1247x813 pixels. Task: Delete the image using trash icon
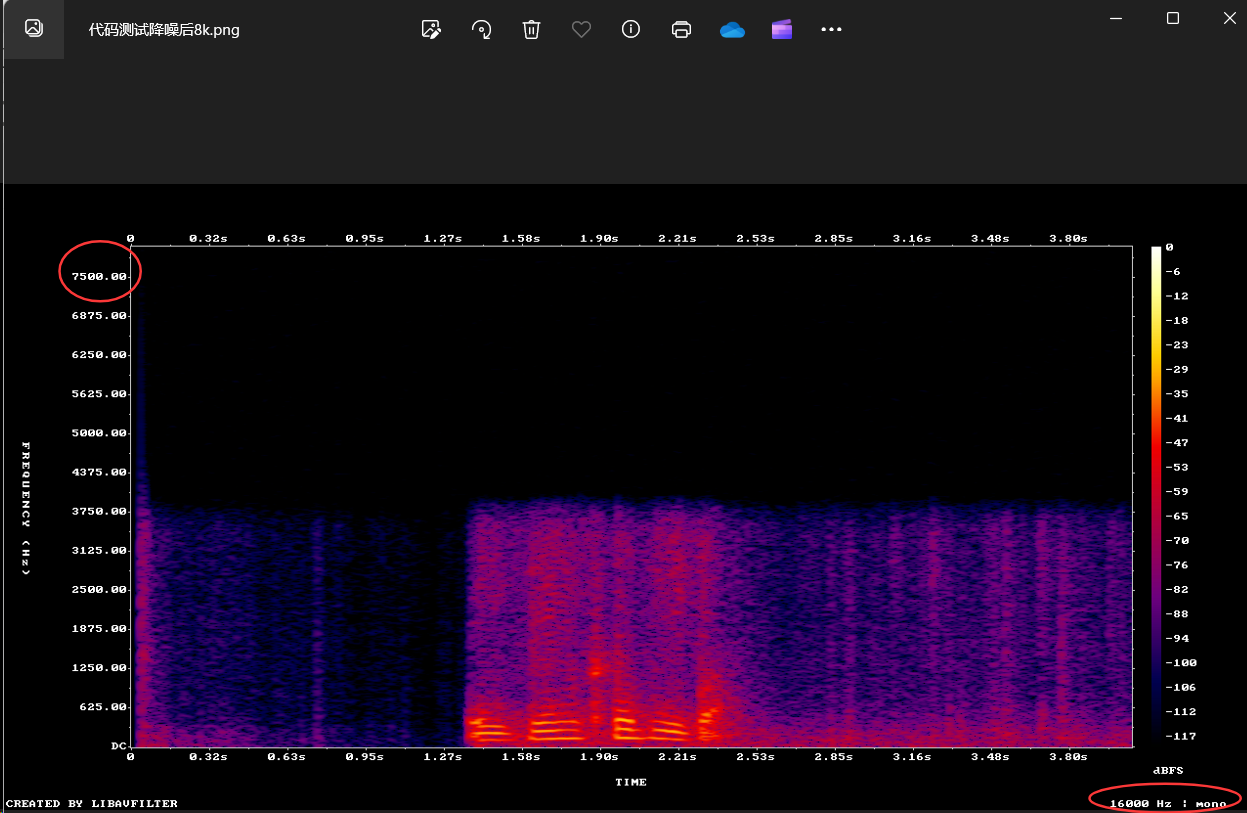[531, 29]
